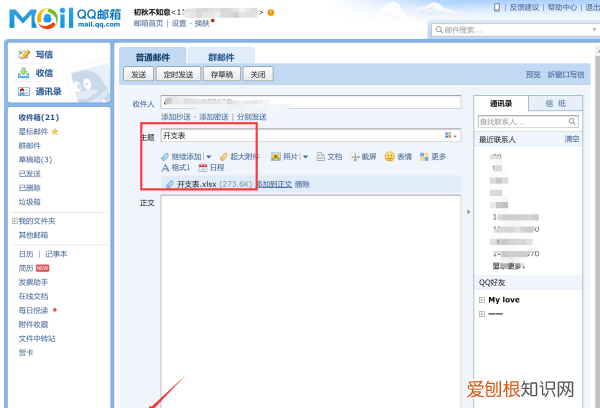Screen dimensions: 600x408
Task: Click the star next to 星标邮件
Action: pos(55,132)
